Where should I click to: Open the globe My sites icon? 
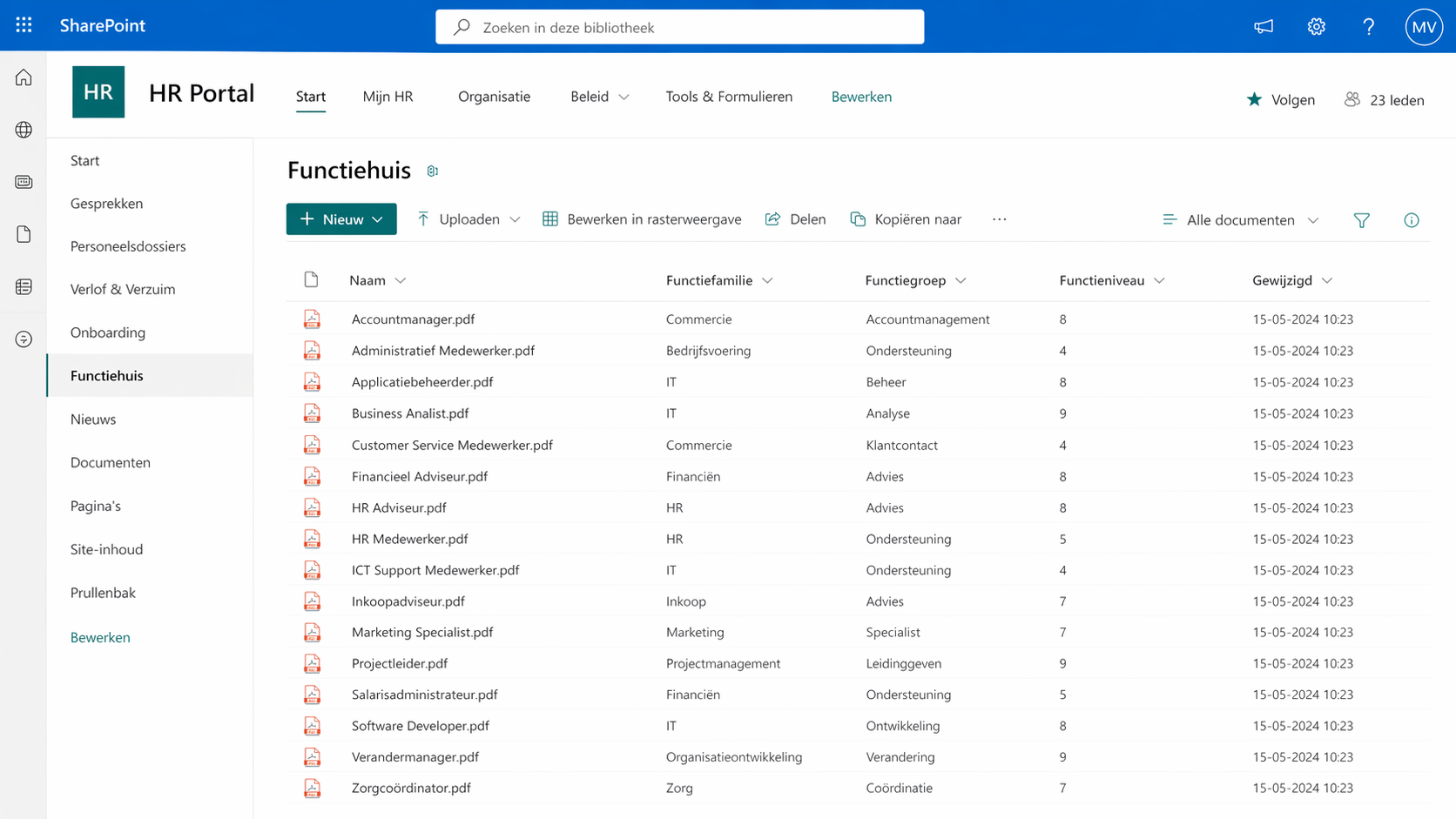pos(24,130)
